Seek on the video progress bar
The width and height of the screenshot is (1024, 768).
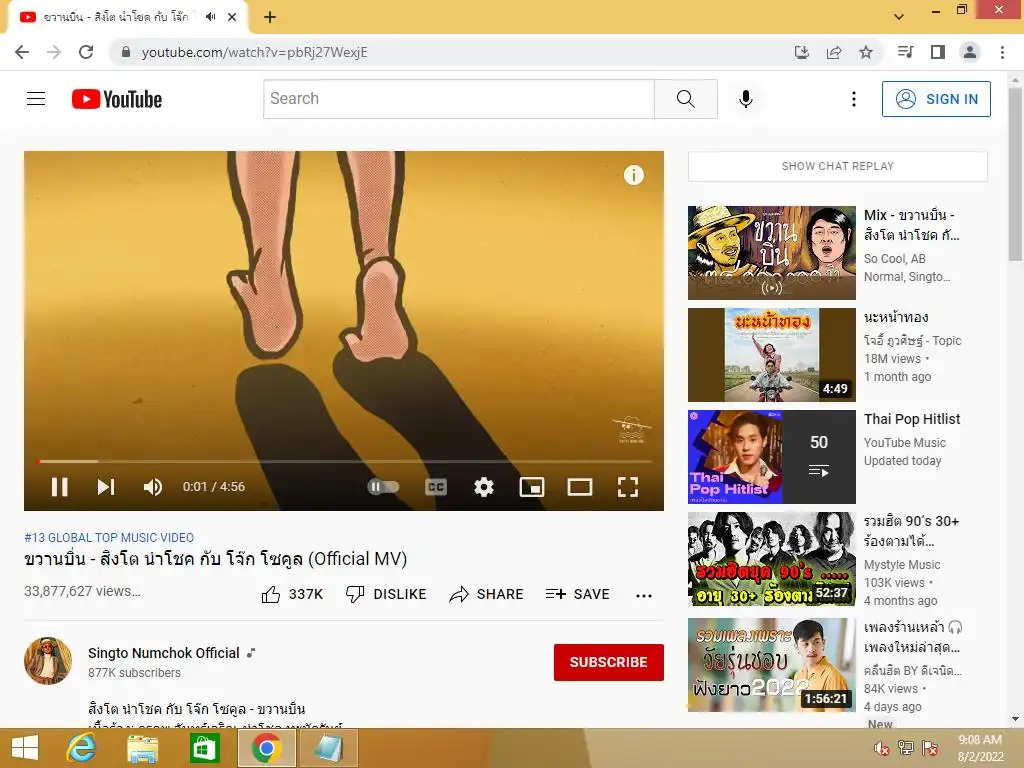(344, 461)
